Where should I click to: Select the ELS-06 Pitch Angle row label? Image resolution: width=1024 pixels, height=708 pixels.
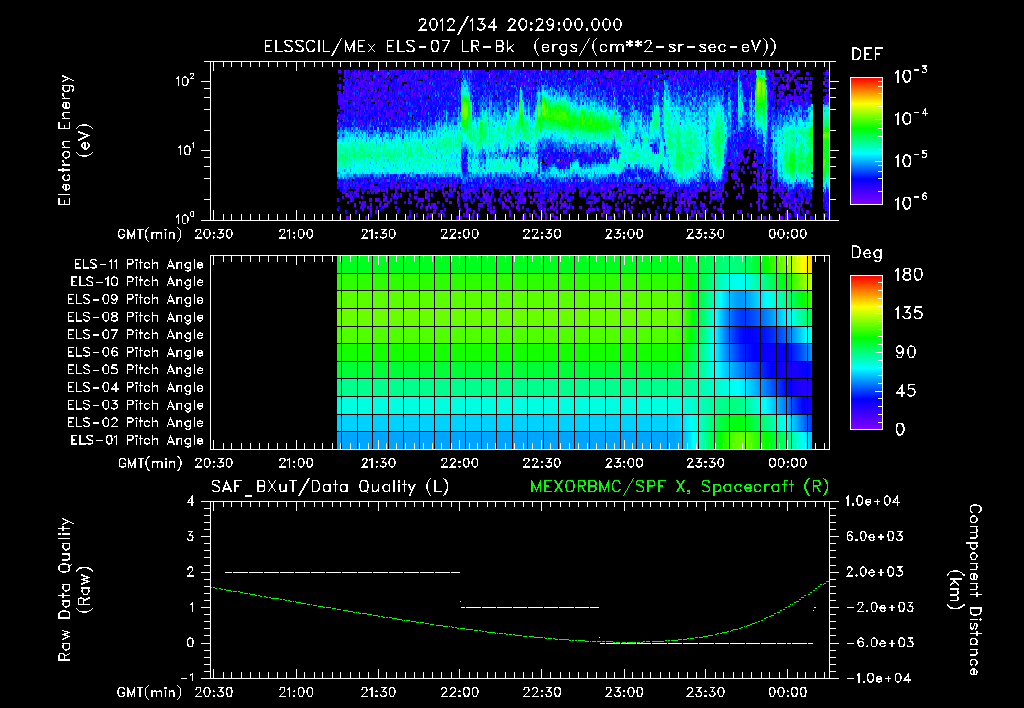[x=136, y=353]
